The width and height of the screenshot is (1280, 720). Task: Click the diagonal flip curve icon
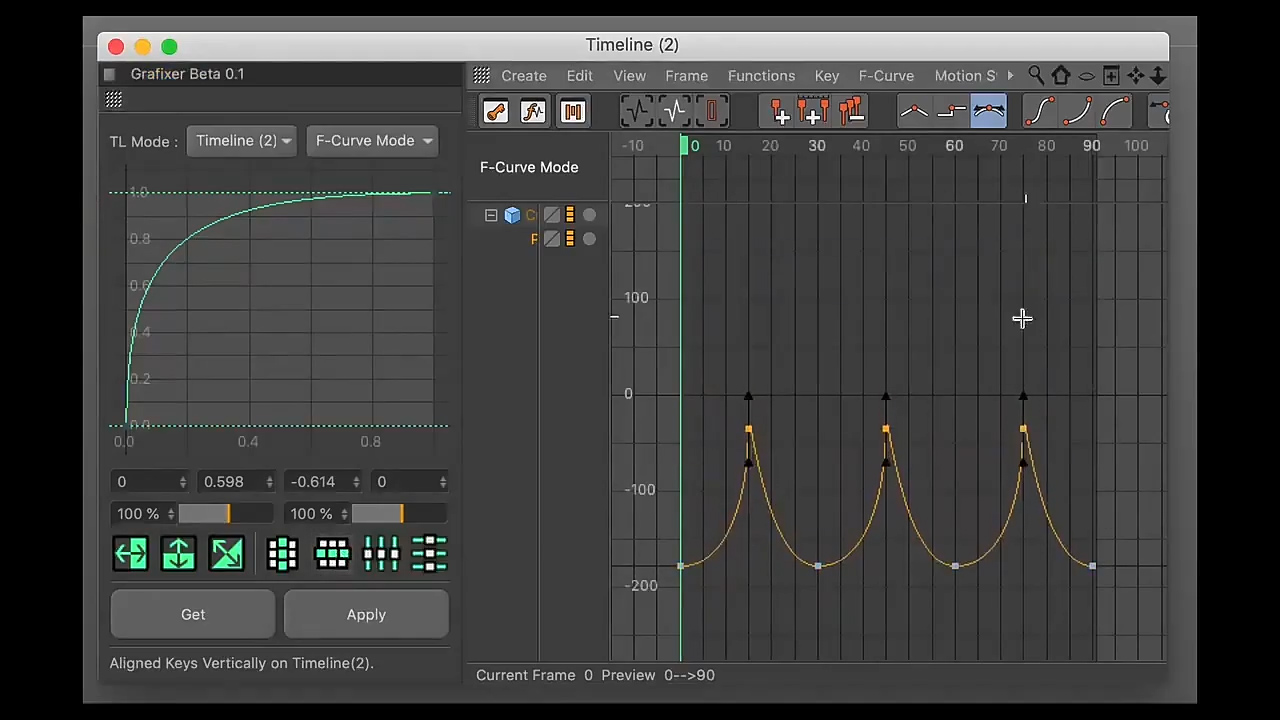(x=226, y=553)
